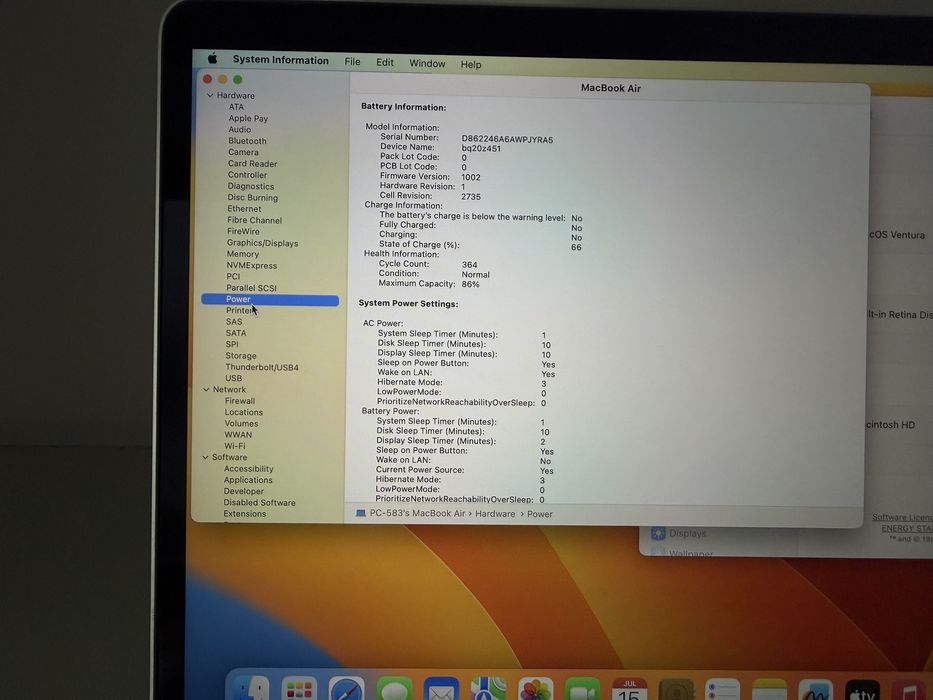Select Disc Burning in the sidebar

[252, 197]
